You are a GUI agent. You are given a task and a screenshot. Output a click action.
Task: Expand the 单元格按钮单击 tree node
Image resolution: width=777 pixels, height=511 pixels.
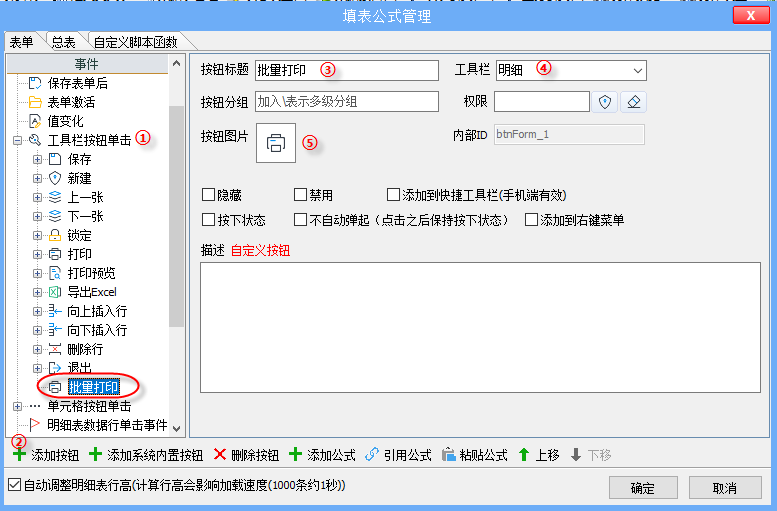click(x=17, y=406)
